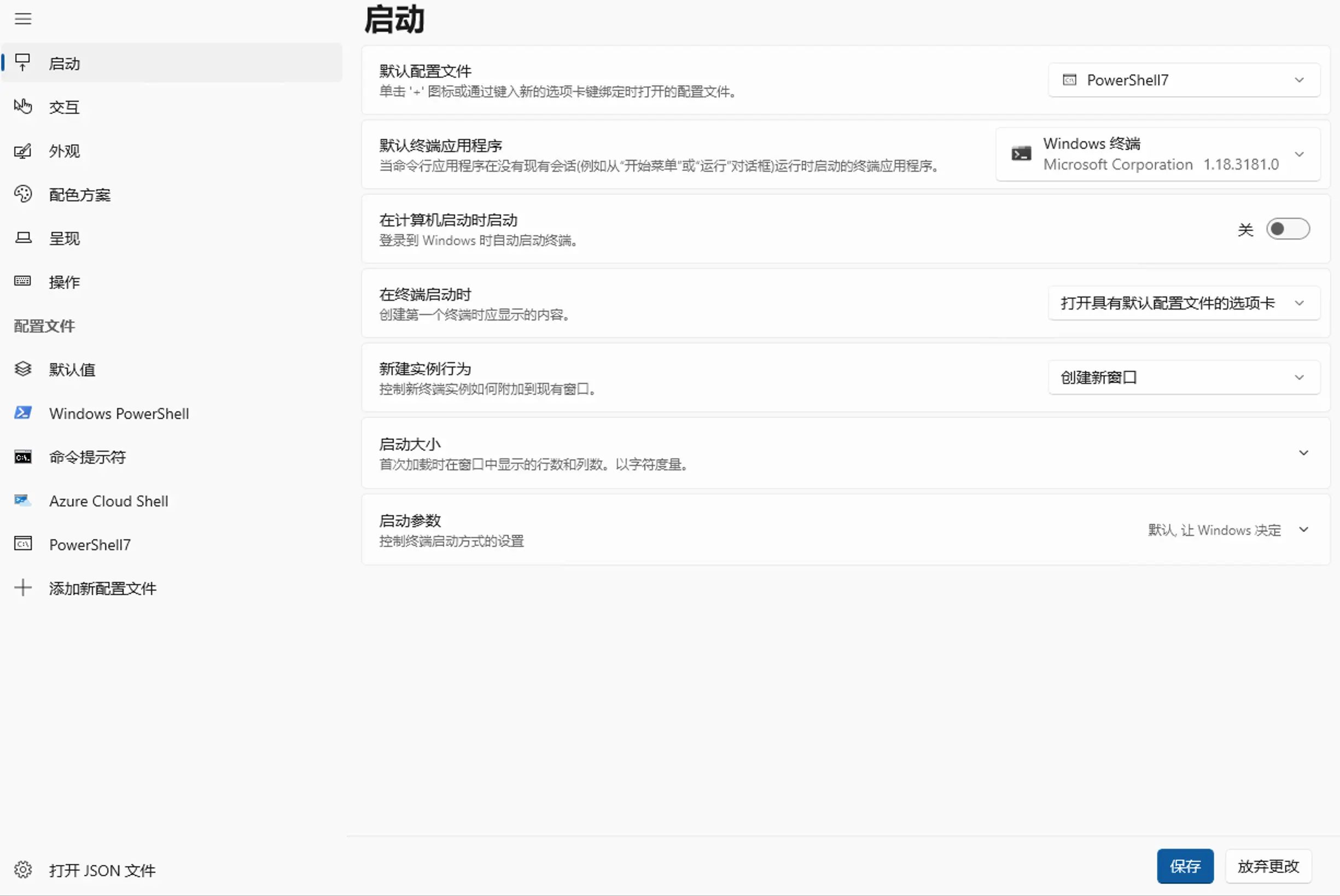Viewport: 1340px width, 896px height.
Task: Click the 在终端启动时 setting title
Action: coord(425,294)
